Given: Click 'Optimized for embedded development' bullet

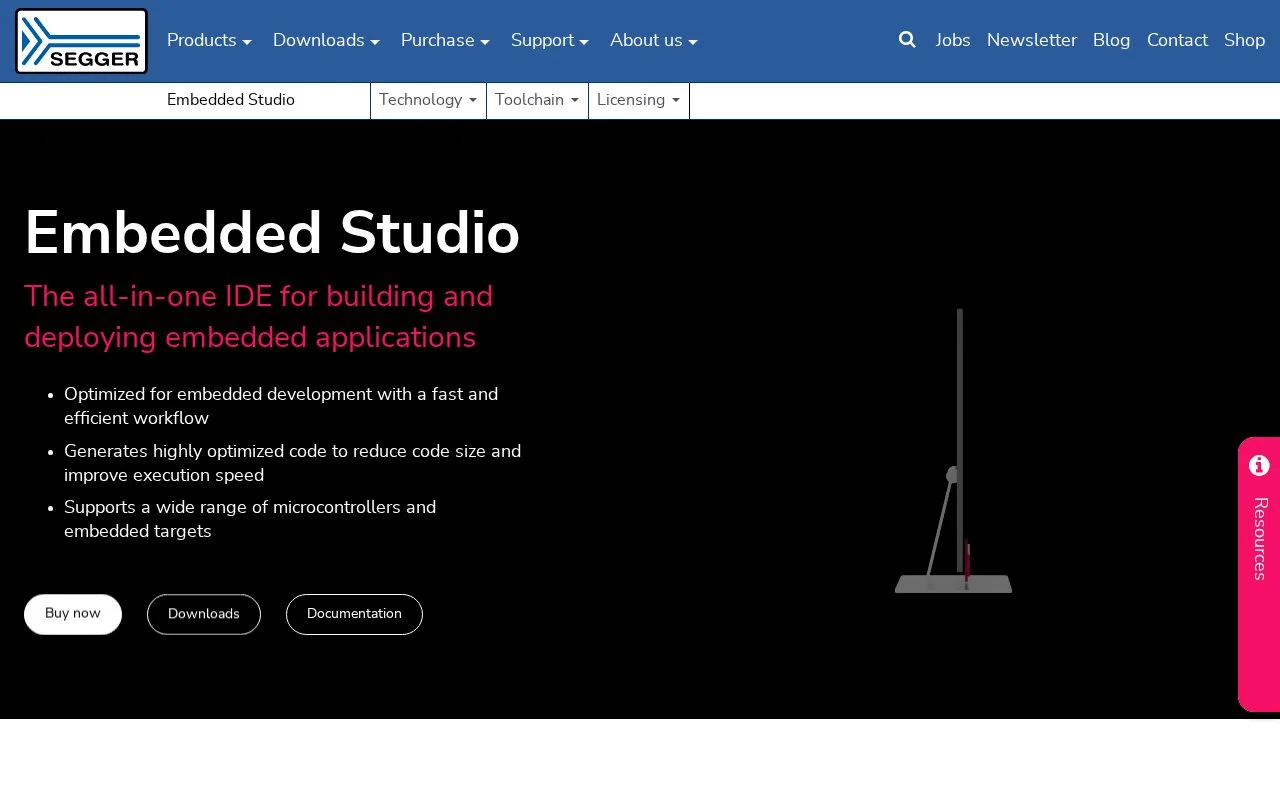Looking at the screenshot, I should (281, 406).
